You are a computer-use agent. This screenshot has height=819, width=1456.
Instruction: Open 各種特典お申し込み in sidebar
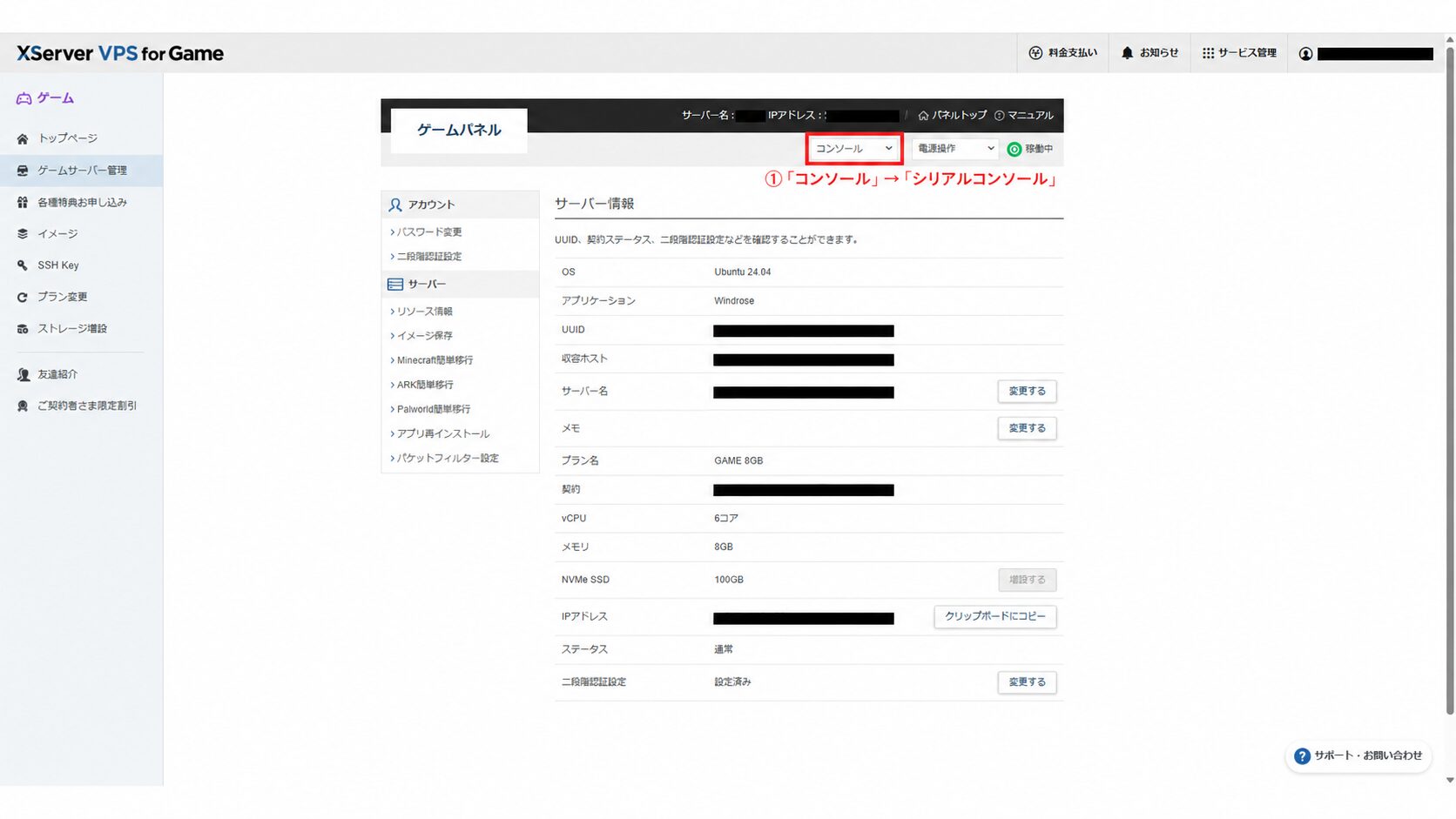pos(82,202)
